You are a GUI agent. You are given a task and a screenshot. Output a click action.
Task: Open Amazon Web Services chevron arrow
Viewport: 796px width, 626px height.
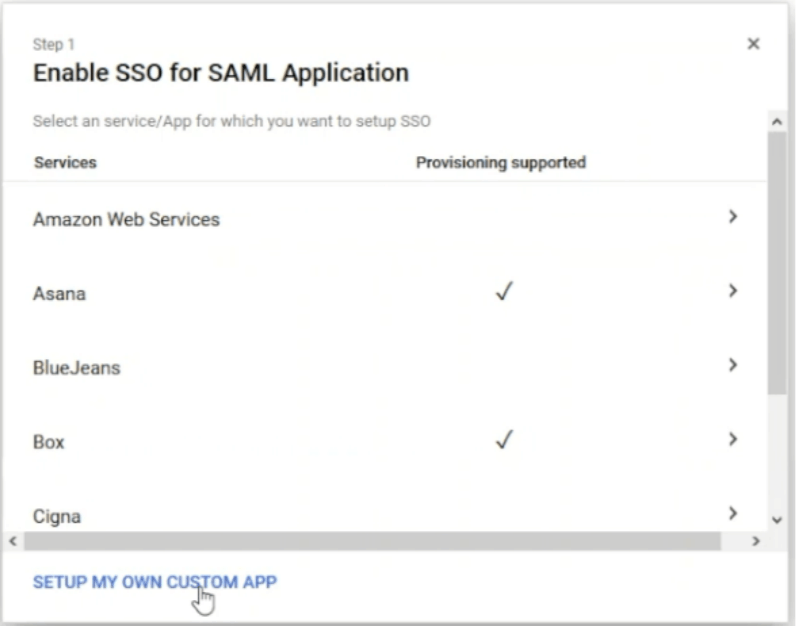click(x=733, y=217)
